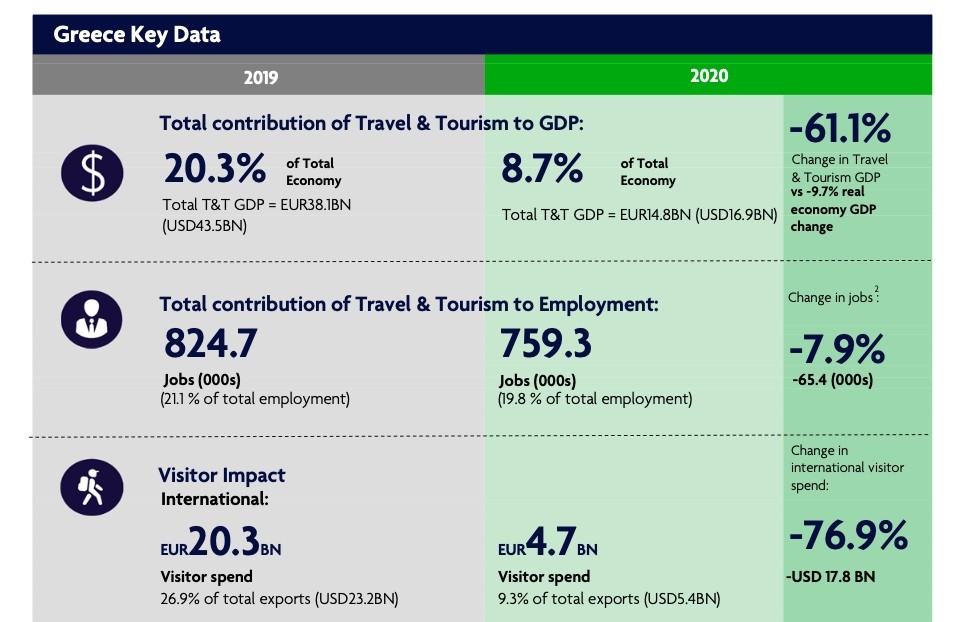Screen dimensions: 972x622
Task: Click the 759.3 jobs figure for 2020
Action: (545, 345)
